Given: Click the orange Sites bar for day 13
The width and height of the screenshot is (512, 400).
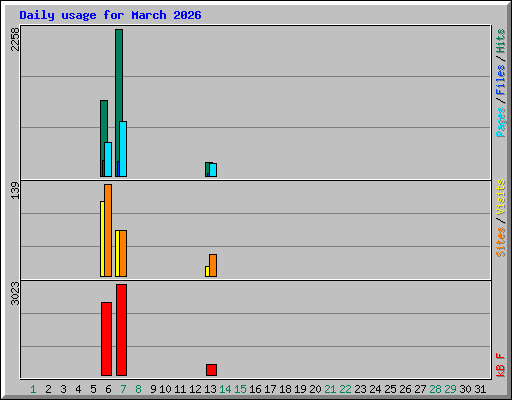Looking at the screenshot, I should 213,265.
